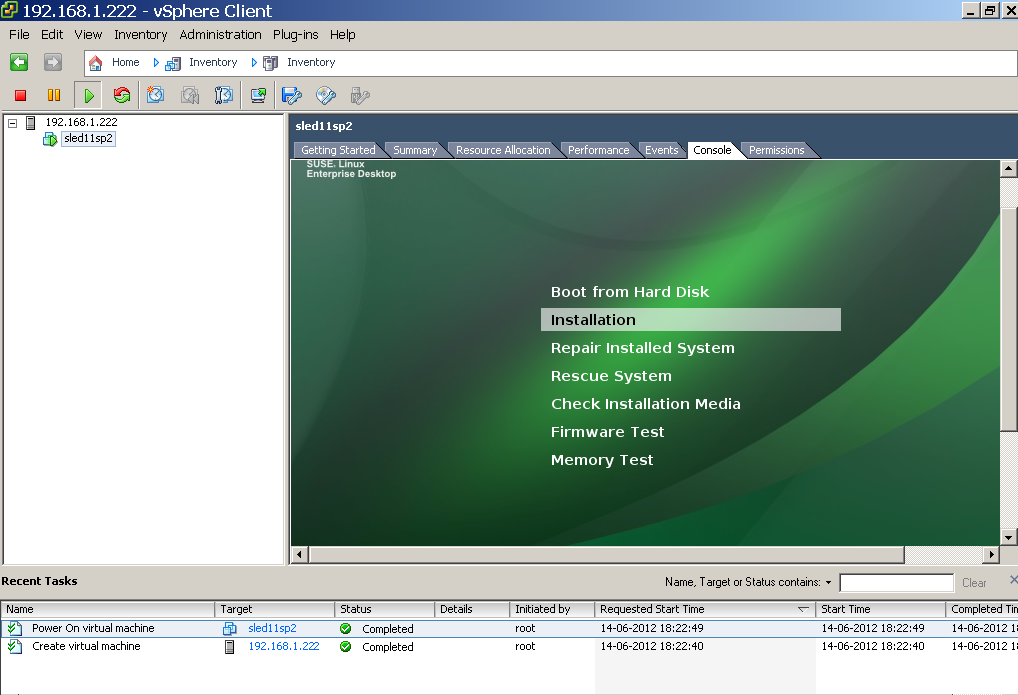Click the grey forward navigation arrow

click(x=53, y=62)
